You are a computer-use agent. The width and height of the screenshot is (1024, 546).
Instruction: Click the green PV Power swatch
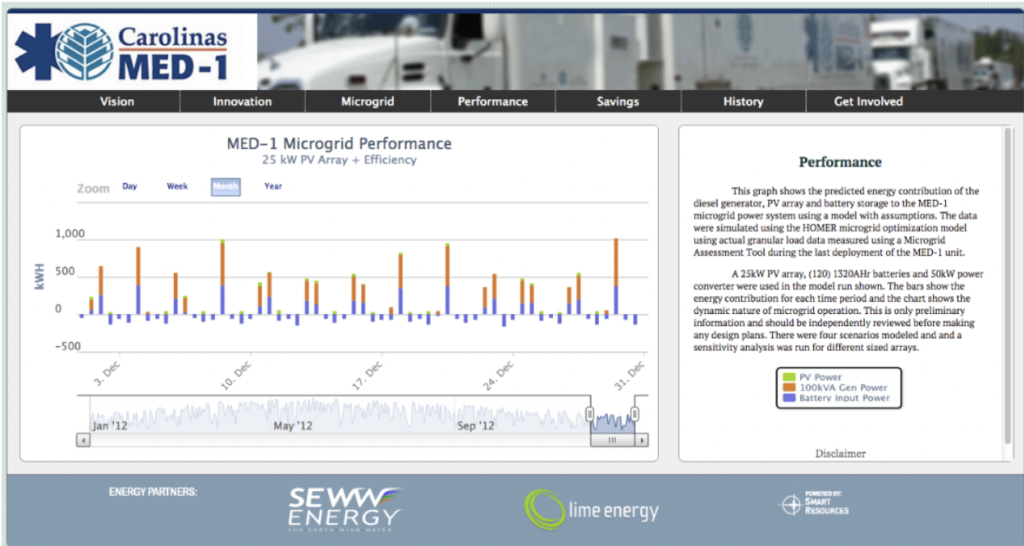click(x=789, y=377)
